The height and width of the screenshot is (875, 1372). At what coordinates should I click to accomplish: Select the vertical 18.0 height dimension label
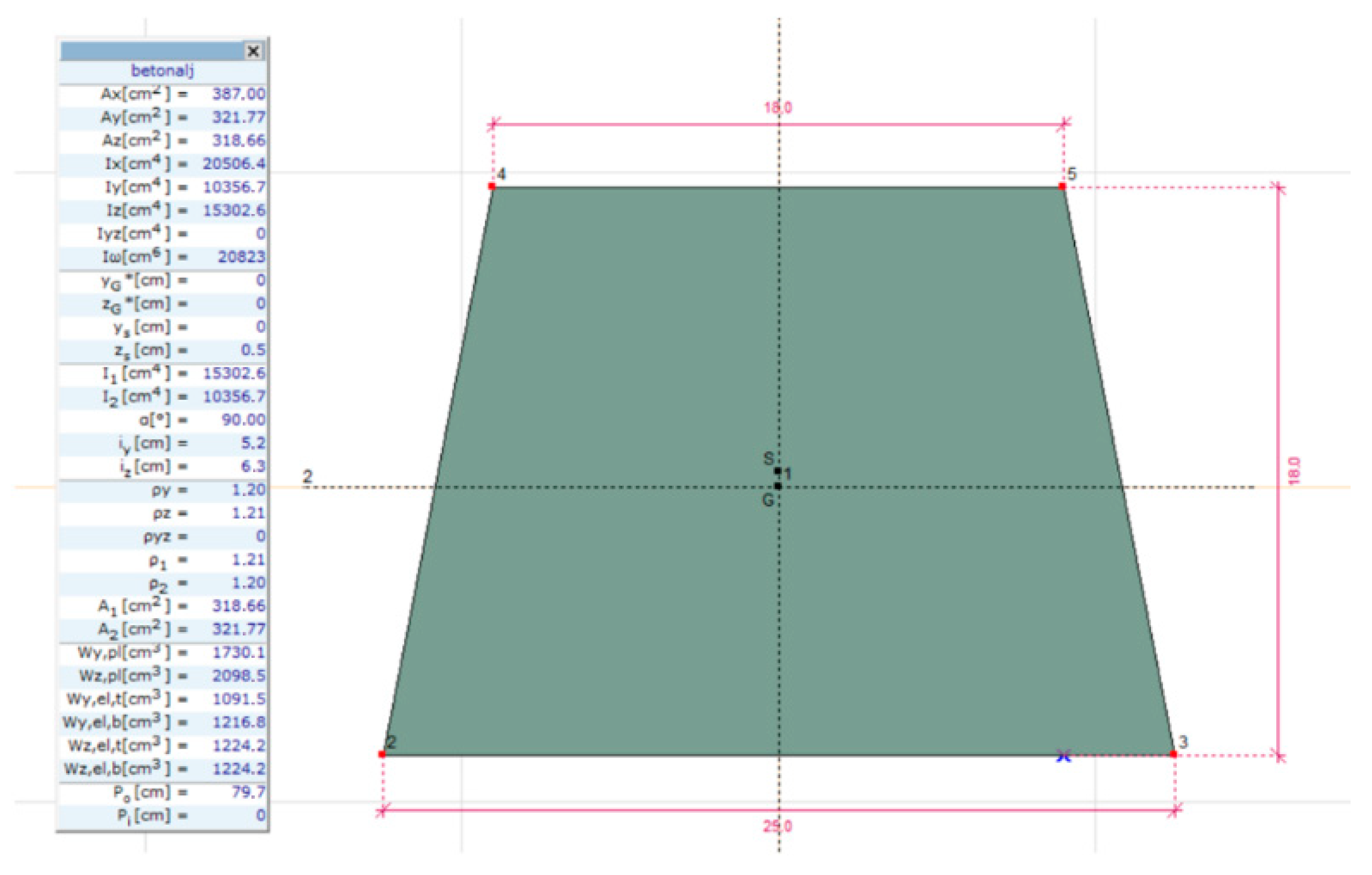[x=1294, y=471]
